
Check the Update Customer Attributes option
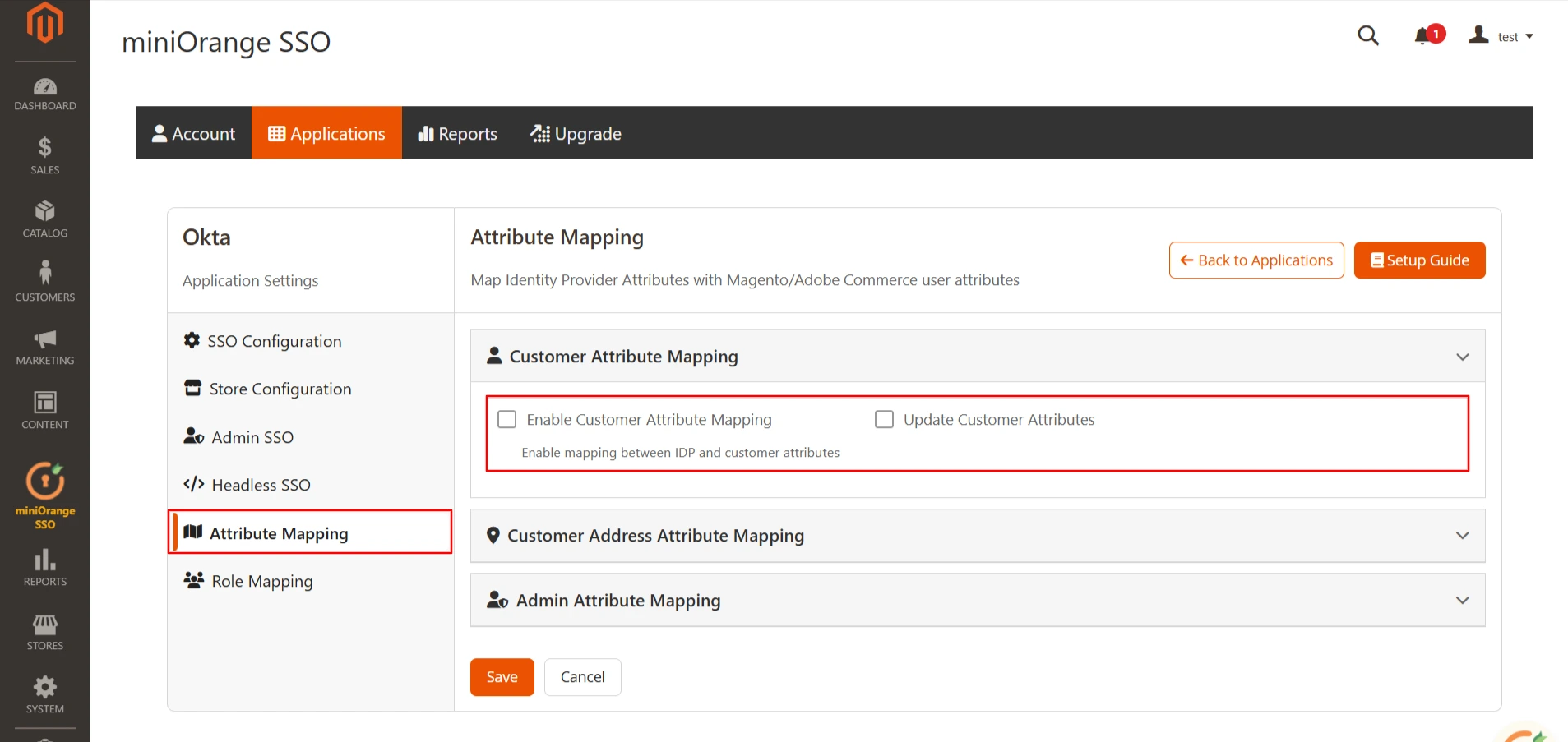(884, 418)
